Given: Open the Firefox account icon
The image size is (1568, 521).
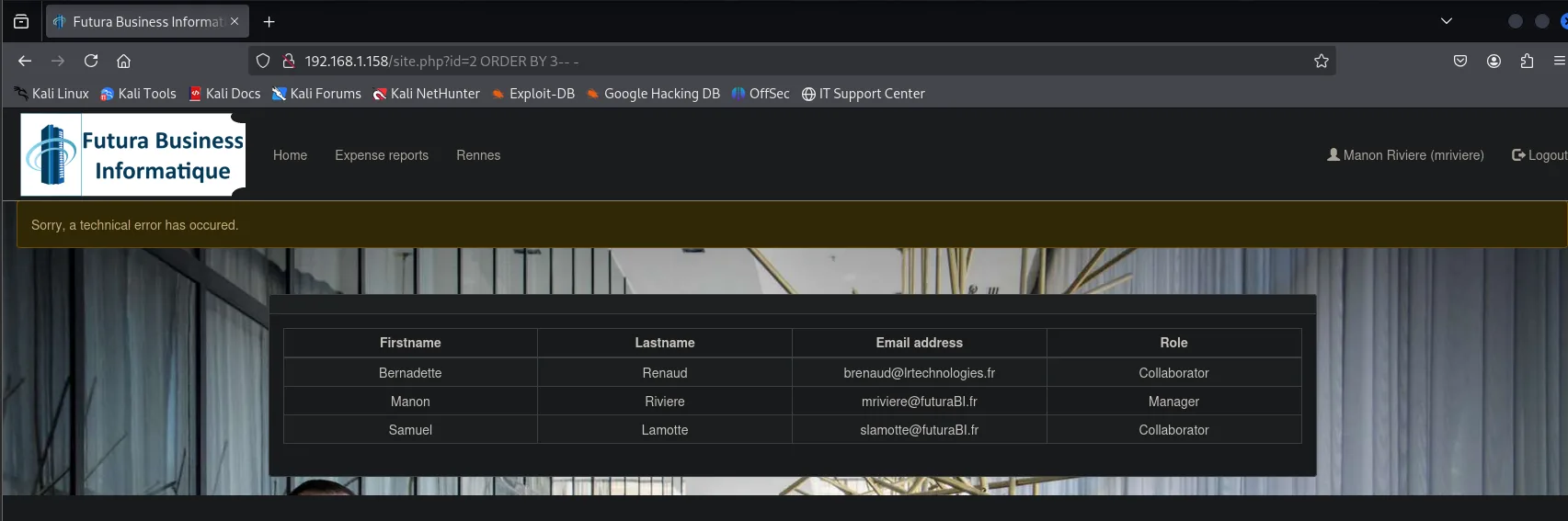Looking at the screenshot, I should pos(1494,61).
